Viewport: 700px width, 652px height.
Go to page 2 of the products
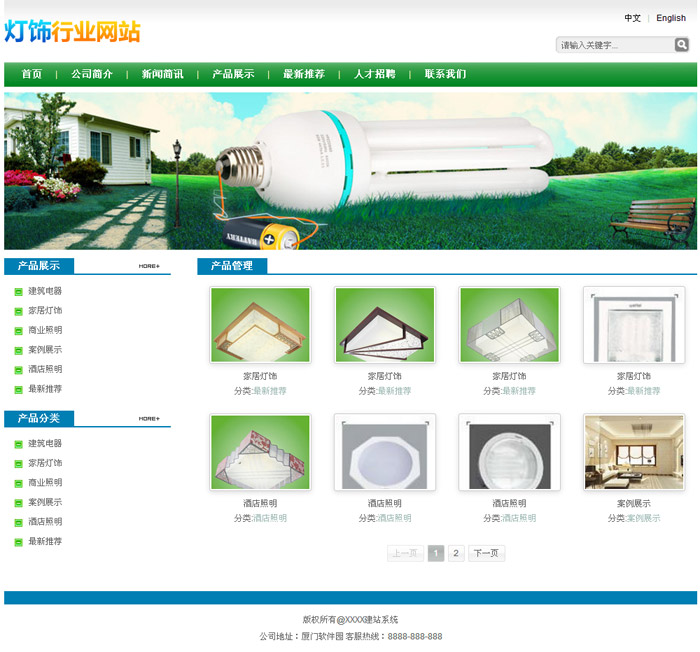pyautogui.click(x=456, y=553)
